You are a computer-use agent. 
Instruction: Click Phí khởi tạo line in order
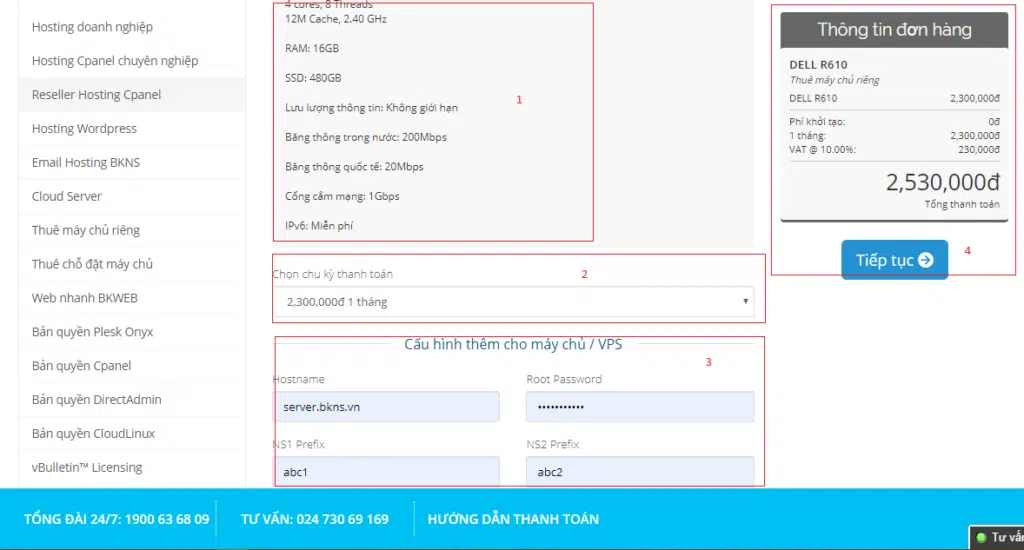(x=894, y=121)
